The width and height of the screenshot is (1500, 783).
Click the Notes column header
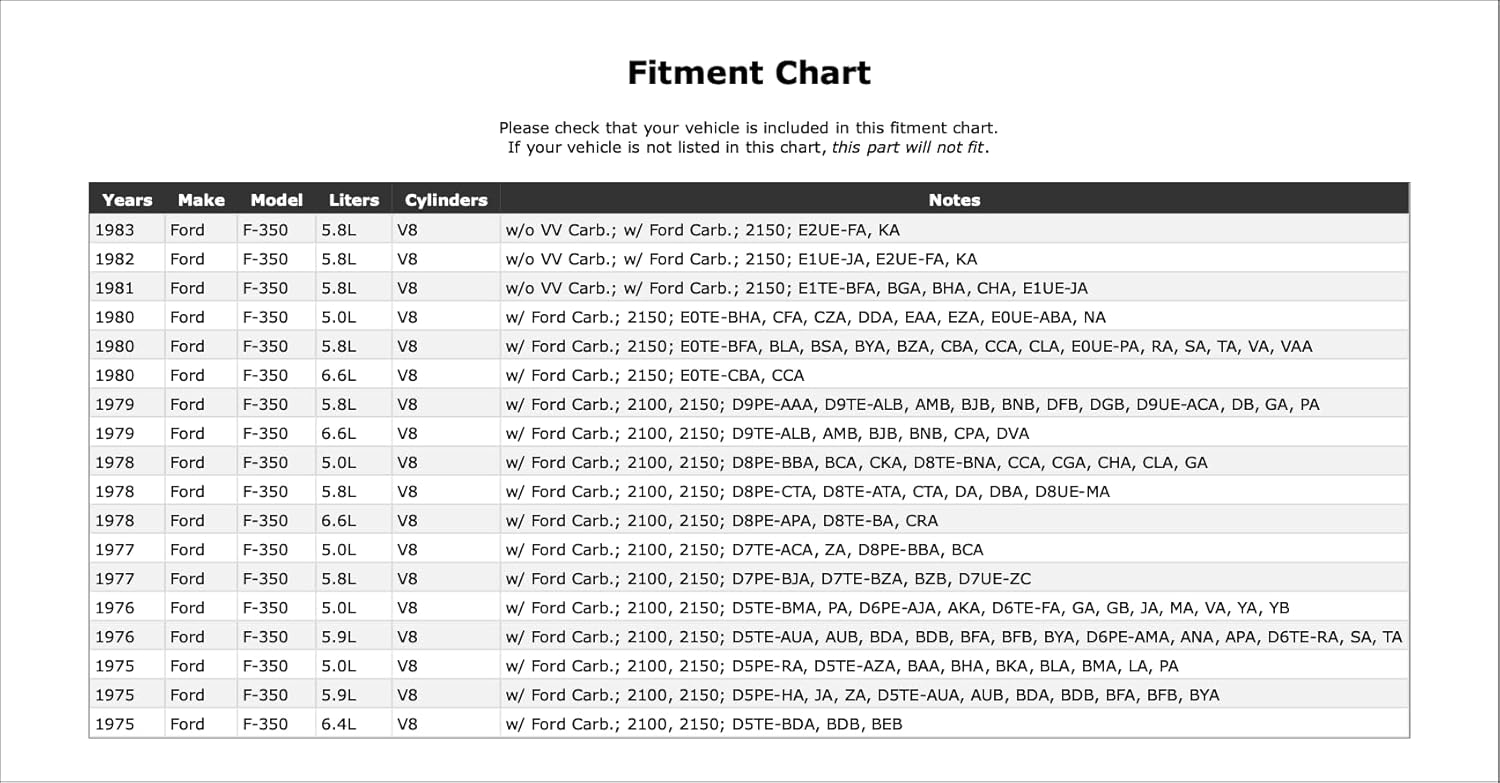point(954,200)
